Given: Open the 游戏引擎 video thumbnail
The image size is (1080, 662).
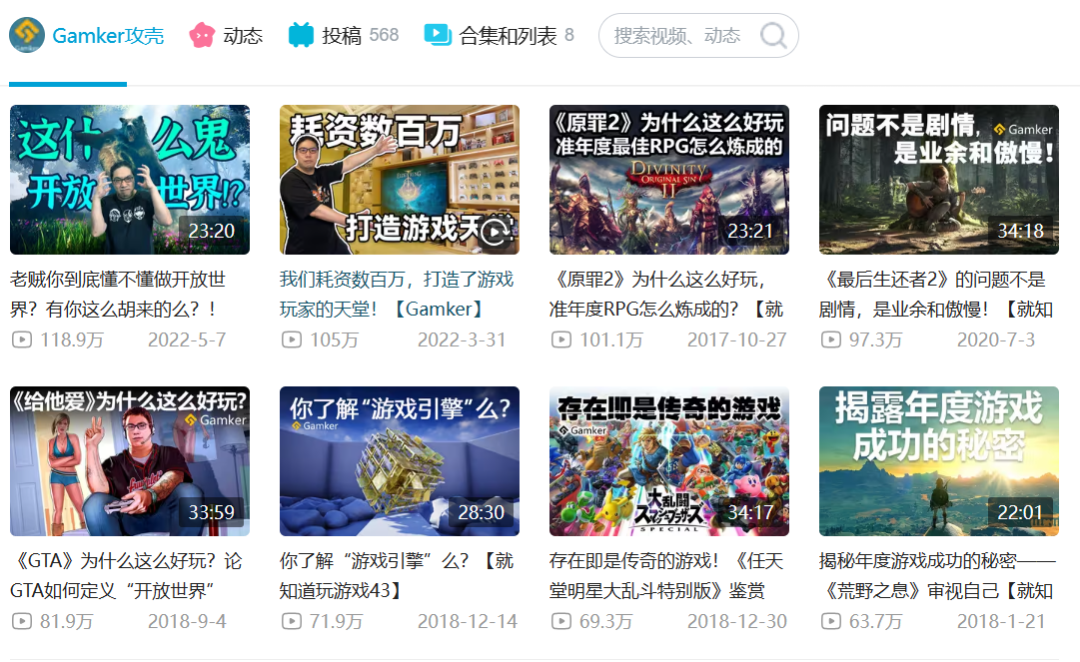Looking at the screenshot, I should click(x=399, y=461).
